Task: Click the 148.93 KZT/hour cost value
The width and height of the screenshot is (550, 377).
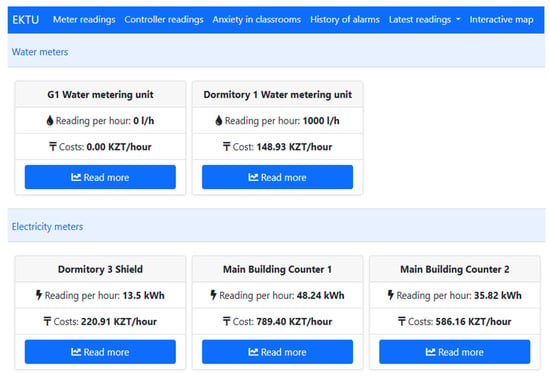Action: pyautogui.click(x=294, y=147)
